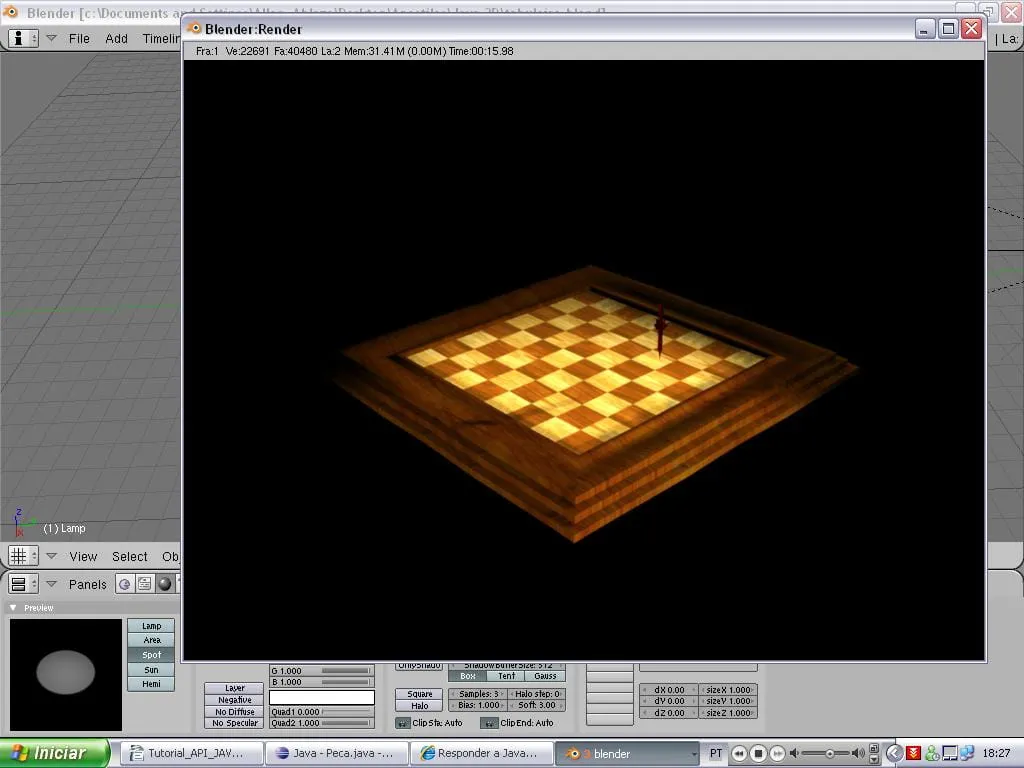Screen dimensions: 1024x768
Task: Click the Buttons window type icon
Action: click(18, 584)
